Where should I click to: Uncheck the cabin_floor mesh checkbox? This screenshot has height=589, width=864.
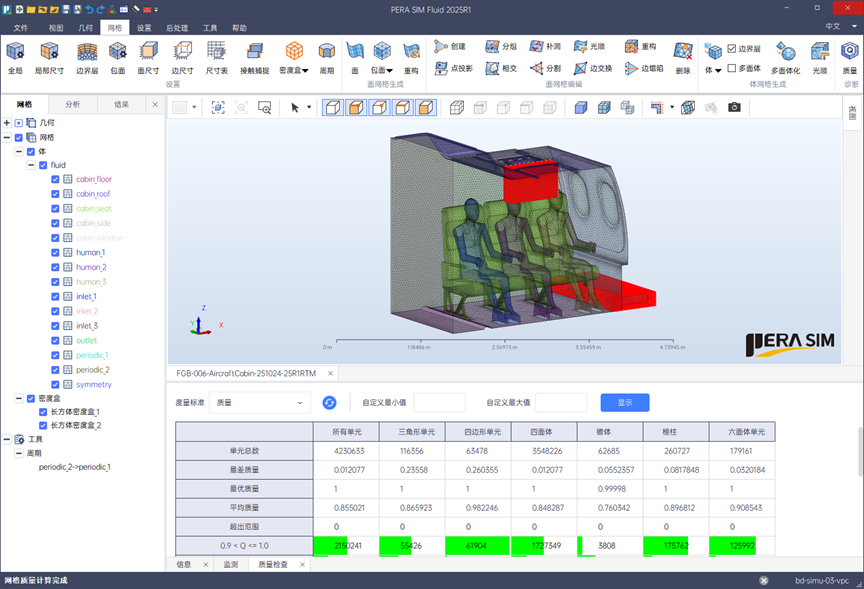pos(56,180)
